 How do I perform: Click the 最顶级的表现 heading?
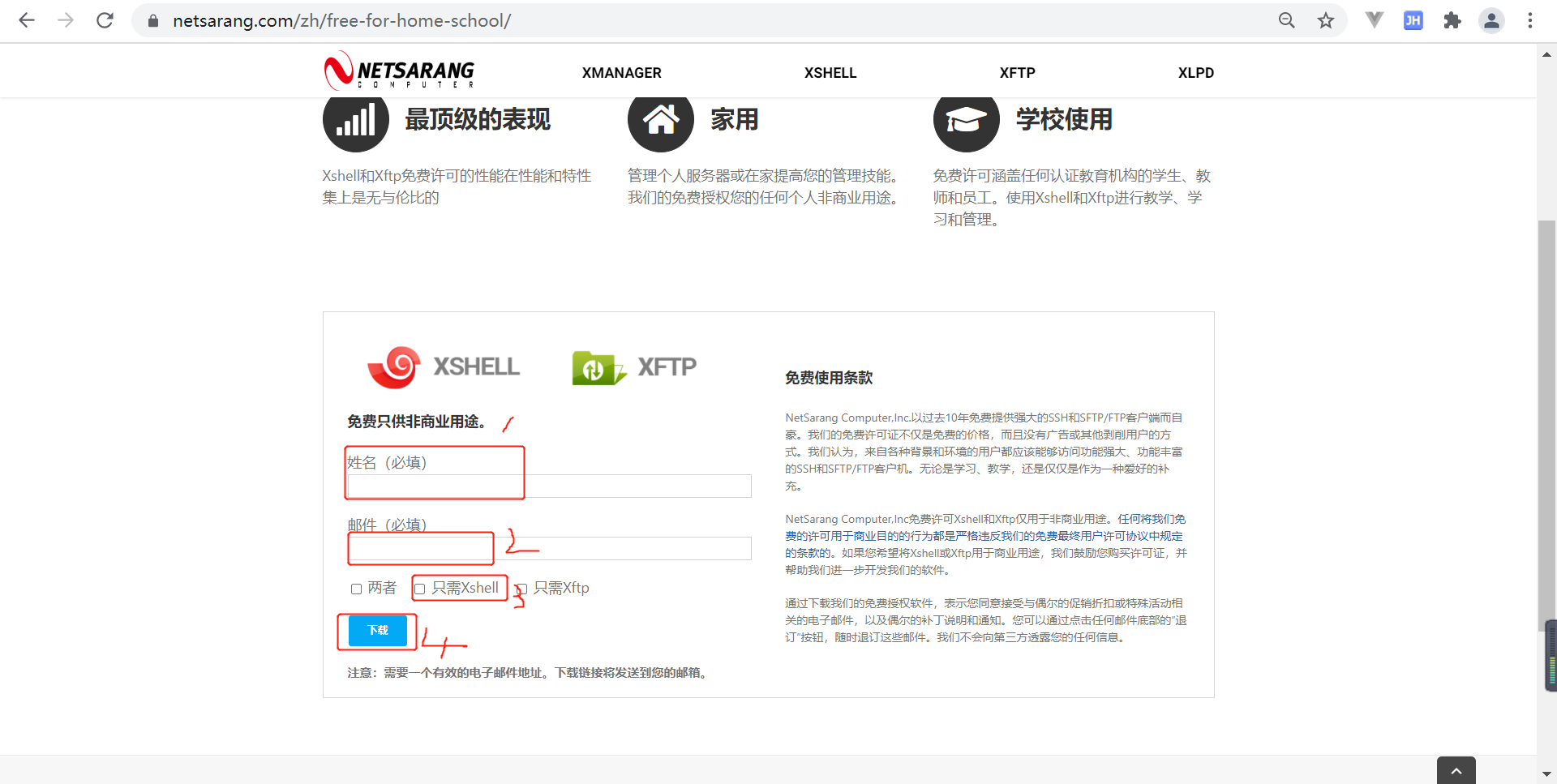tap(478, 120)
